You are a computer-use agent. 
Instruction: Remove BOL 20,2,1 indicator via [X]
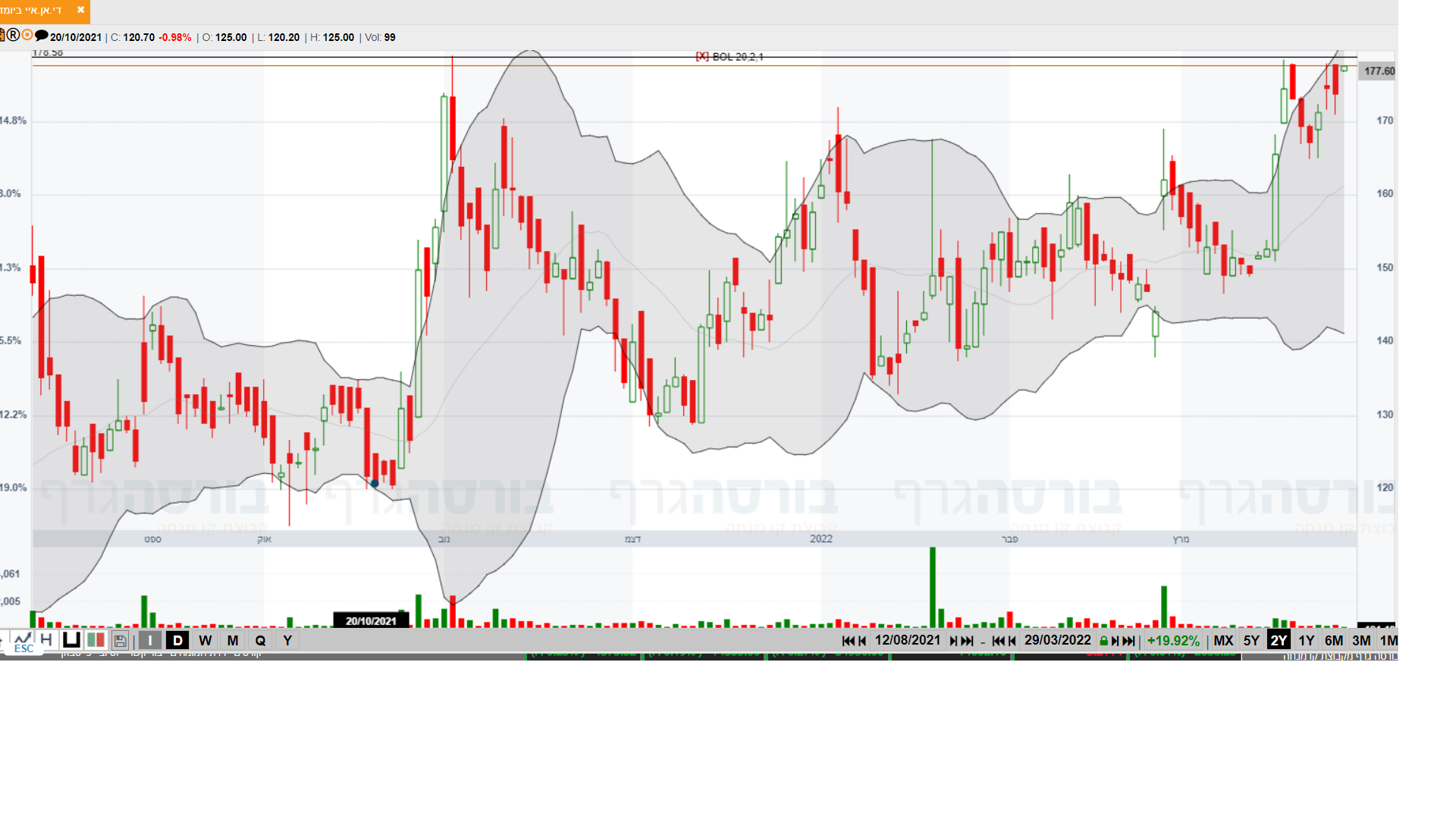702,57
